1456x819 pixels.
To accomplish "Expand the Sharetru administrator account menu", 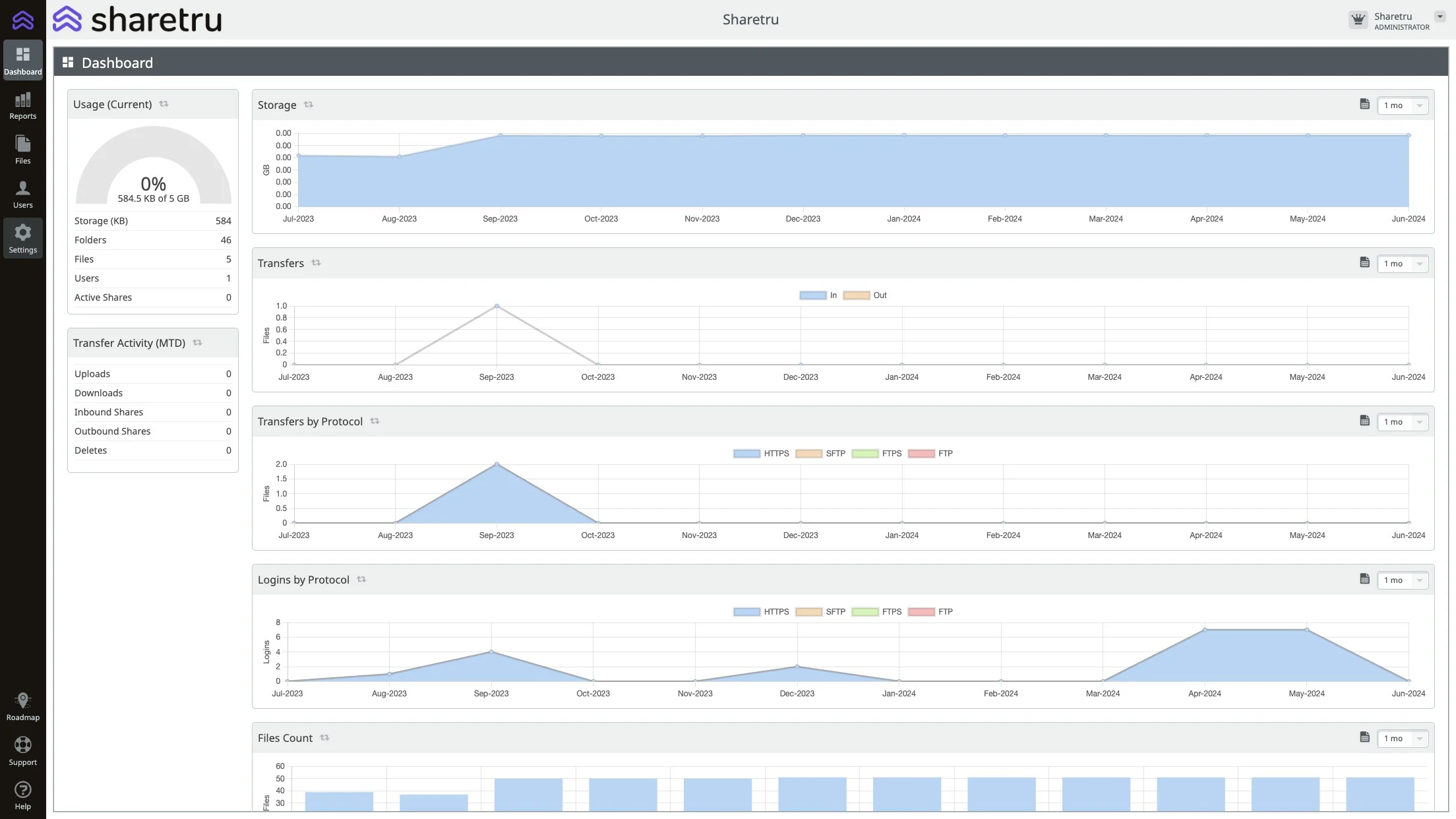I will click(1440, 17).
